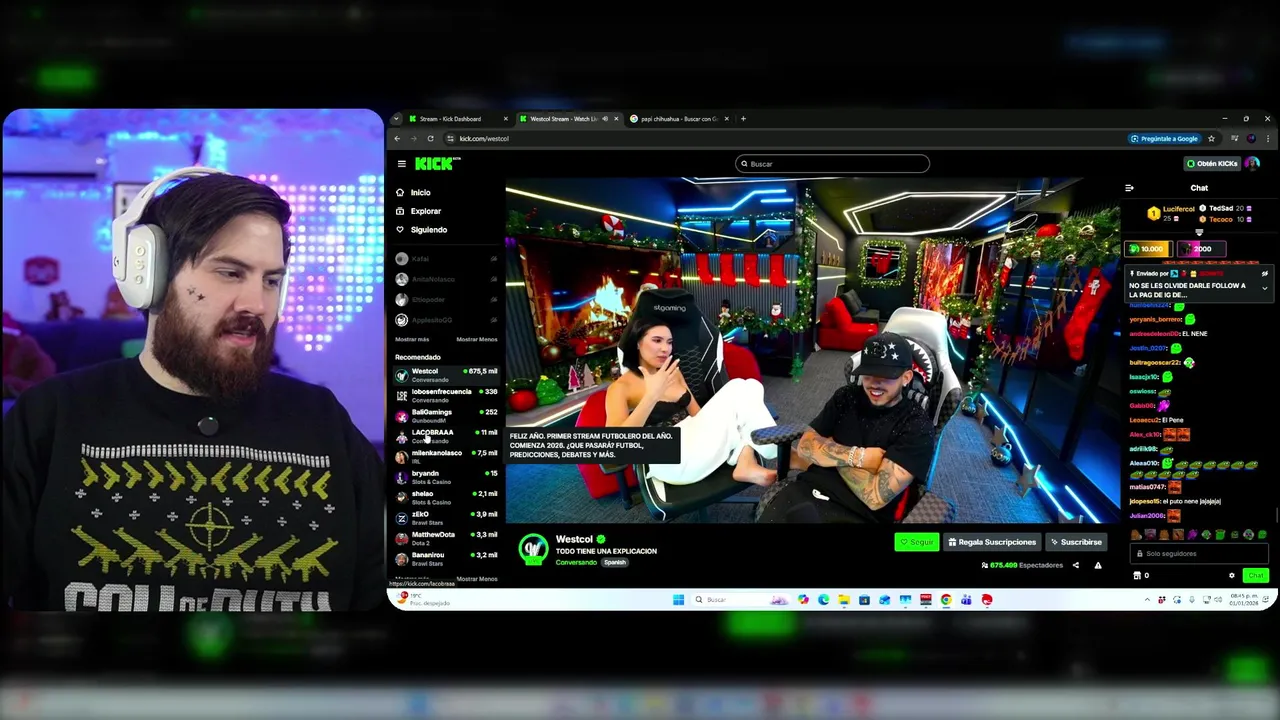Screen dimensions: 1280x720
Task: Open Kafai offline followed channel
Action: point(446,259)
